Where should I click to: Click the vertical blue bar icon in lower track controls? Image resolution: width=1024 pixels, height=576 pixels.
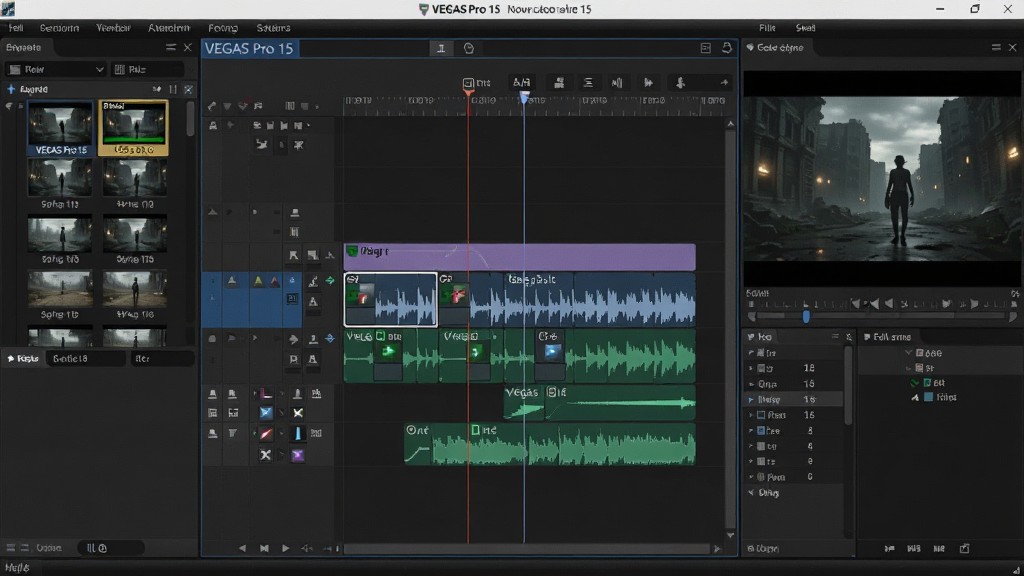[x=298, y=434]
